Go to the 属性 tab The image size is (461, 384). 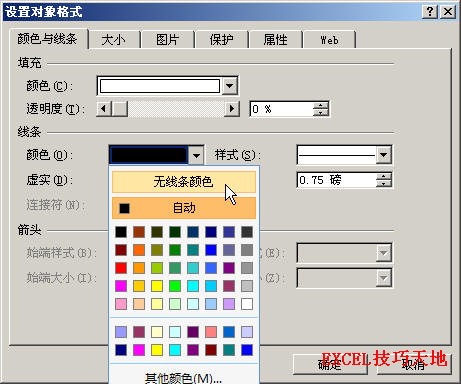point(275,40)
